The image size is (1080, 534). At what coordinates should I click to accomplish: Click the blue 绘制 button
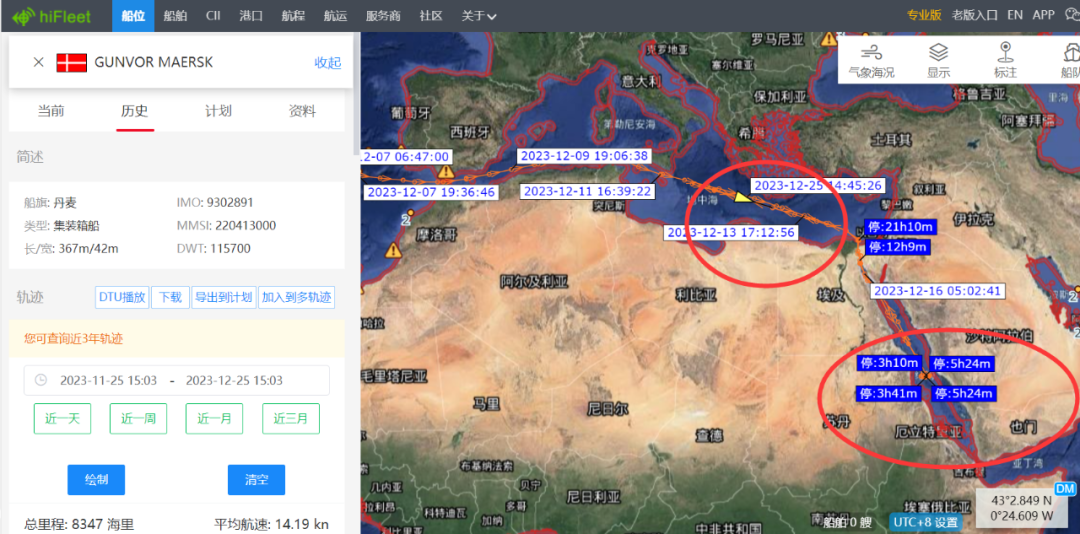point(96,480)
